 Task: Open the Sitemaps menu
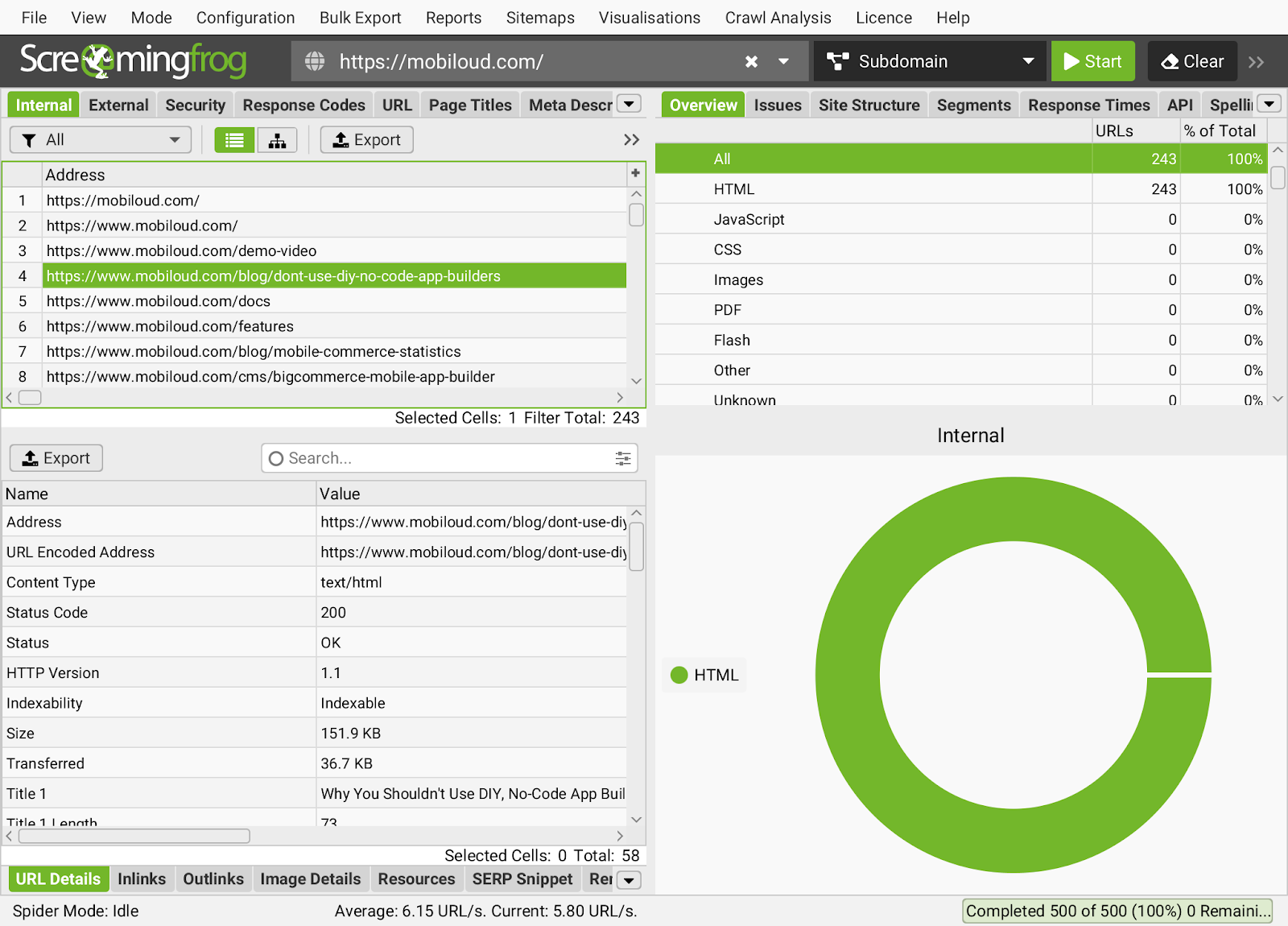[540, 18]
